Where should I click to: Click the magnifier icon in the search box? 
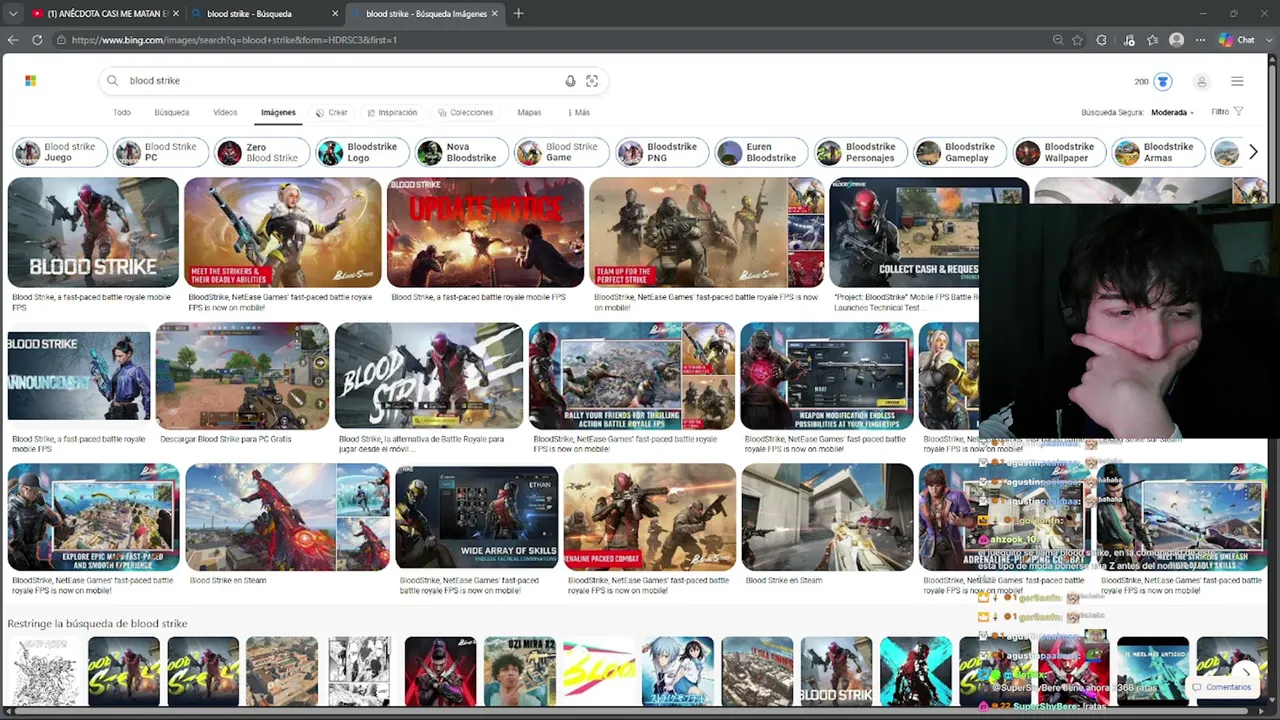[x=113, y=81]
